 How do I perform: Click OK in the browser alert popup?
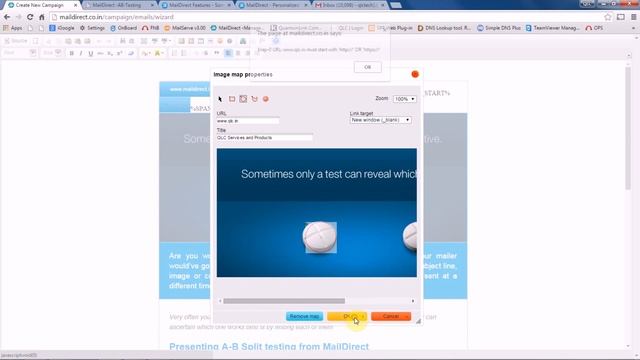[368, 67]
